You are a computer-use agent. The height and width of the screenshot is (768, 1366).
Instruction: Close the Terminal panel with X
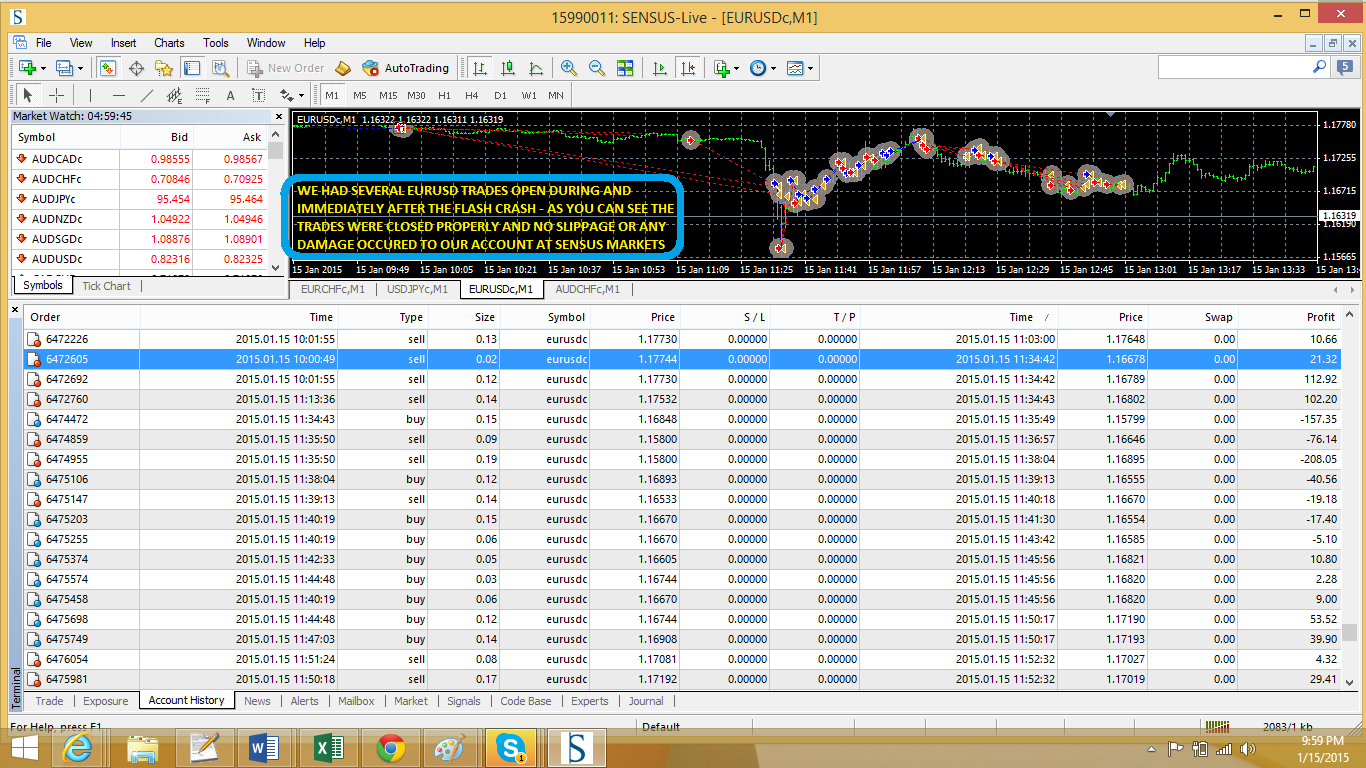(x=15, y=310)
